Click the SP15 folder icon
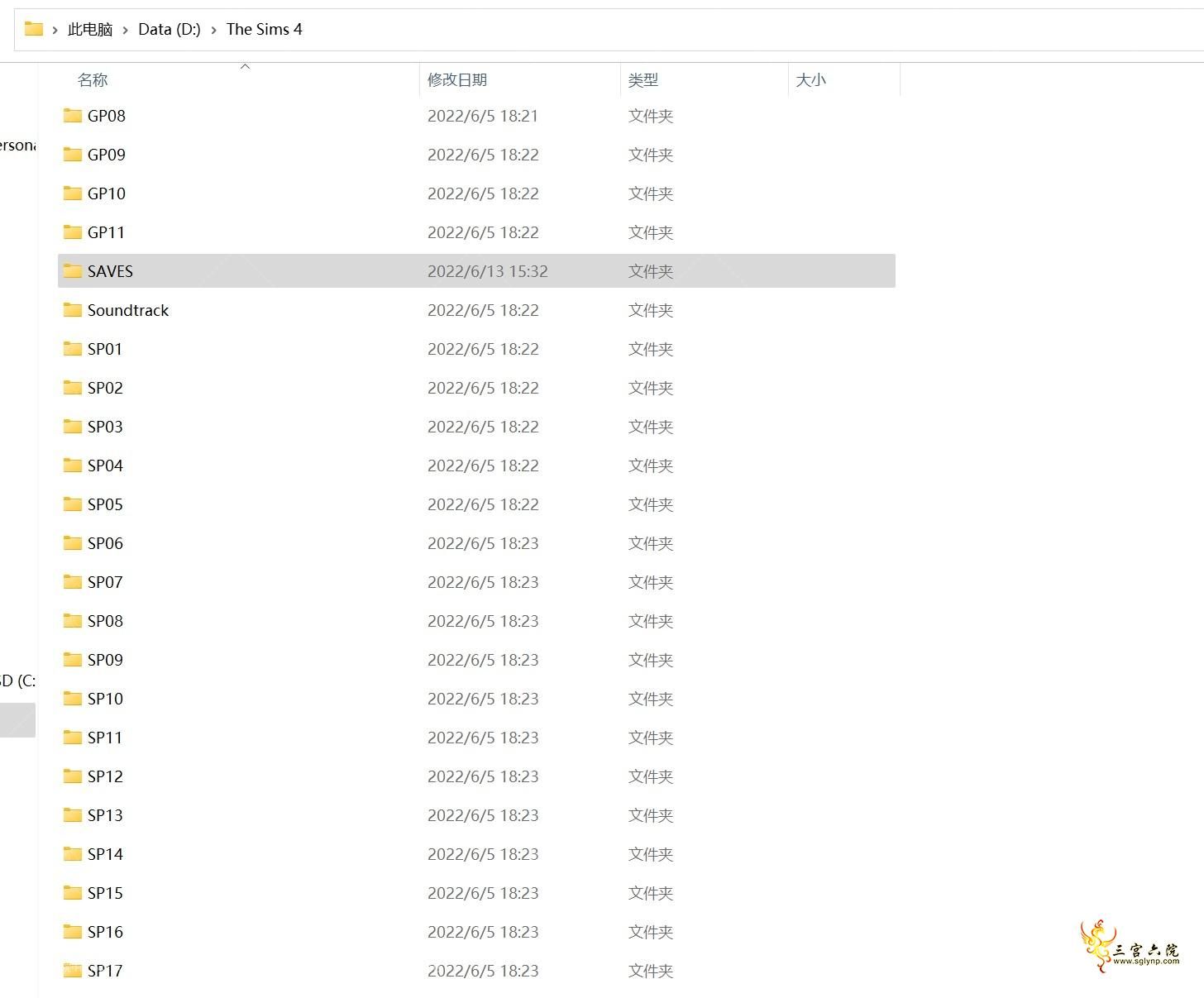Screen dimensions: 1204x998 pyautogui.click(x=73, y=893)
